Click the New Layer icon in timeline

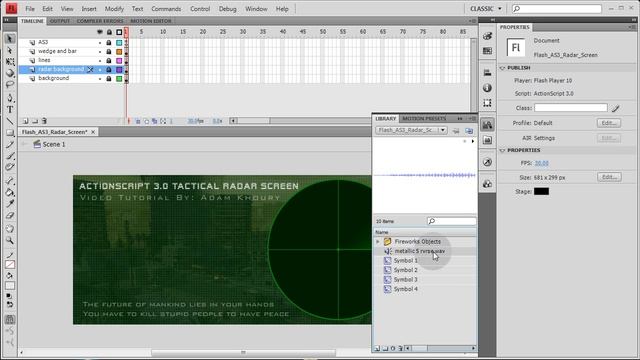click(25, 121)
